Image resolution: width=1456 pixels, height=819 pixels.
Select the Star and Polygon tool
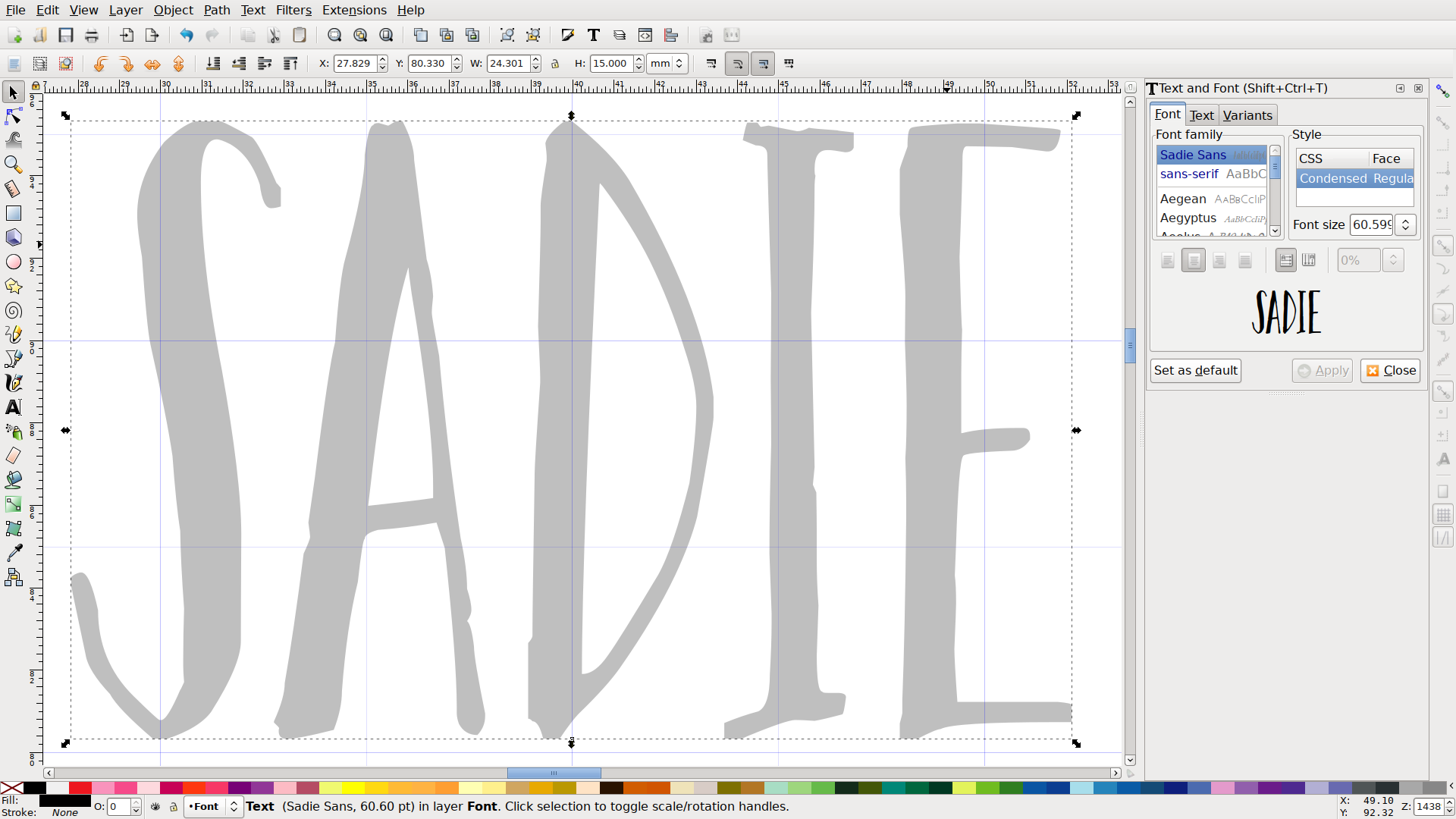13,286
